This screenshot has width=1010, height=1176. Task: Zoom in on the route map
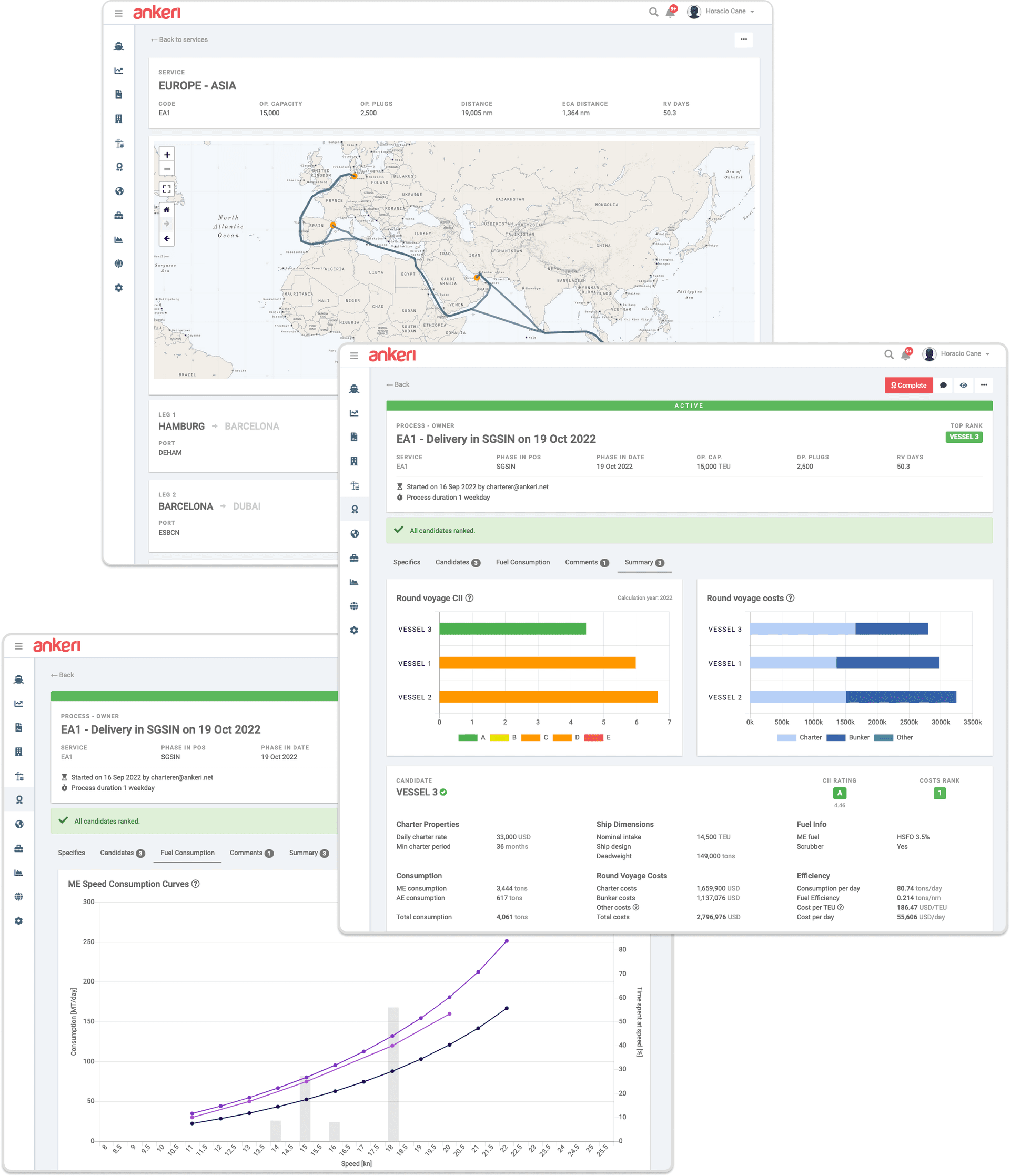(x=167, y=155)
